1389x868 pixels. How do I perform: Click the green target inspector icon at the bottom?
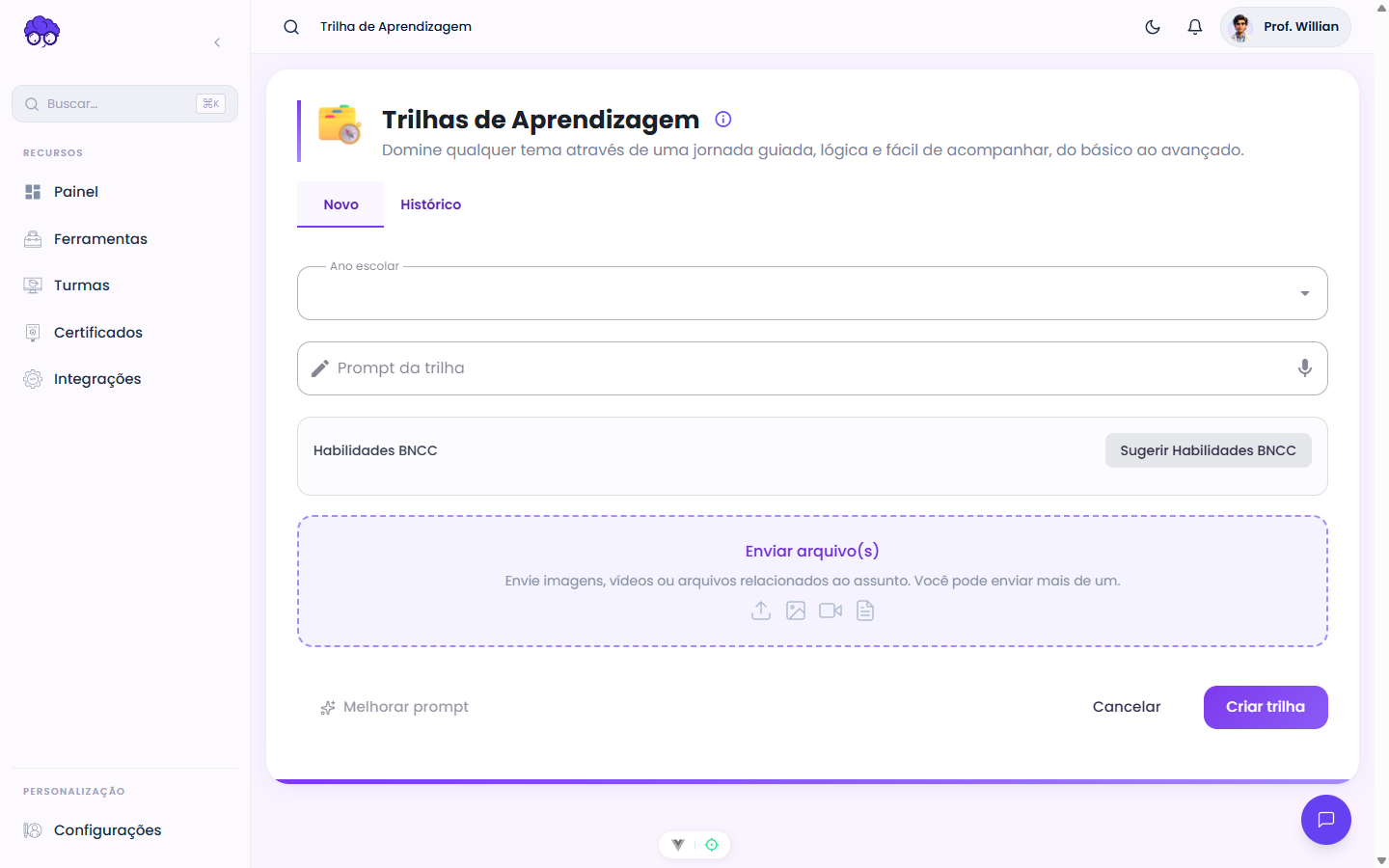pyautogui.click(x=712, y=845)
